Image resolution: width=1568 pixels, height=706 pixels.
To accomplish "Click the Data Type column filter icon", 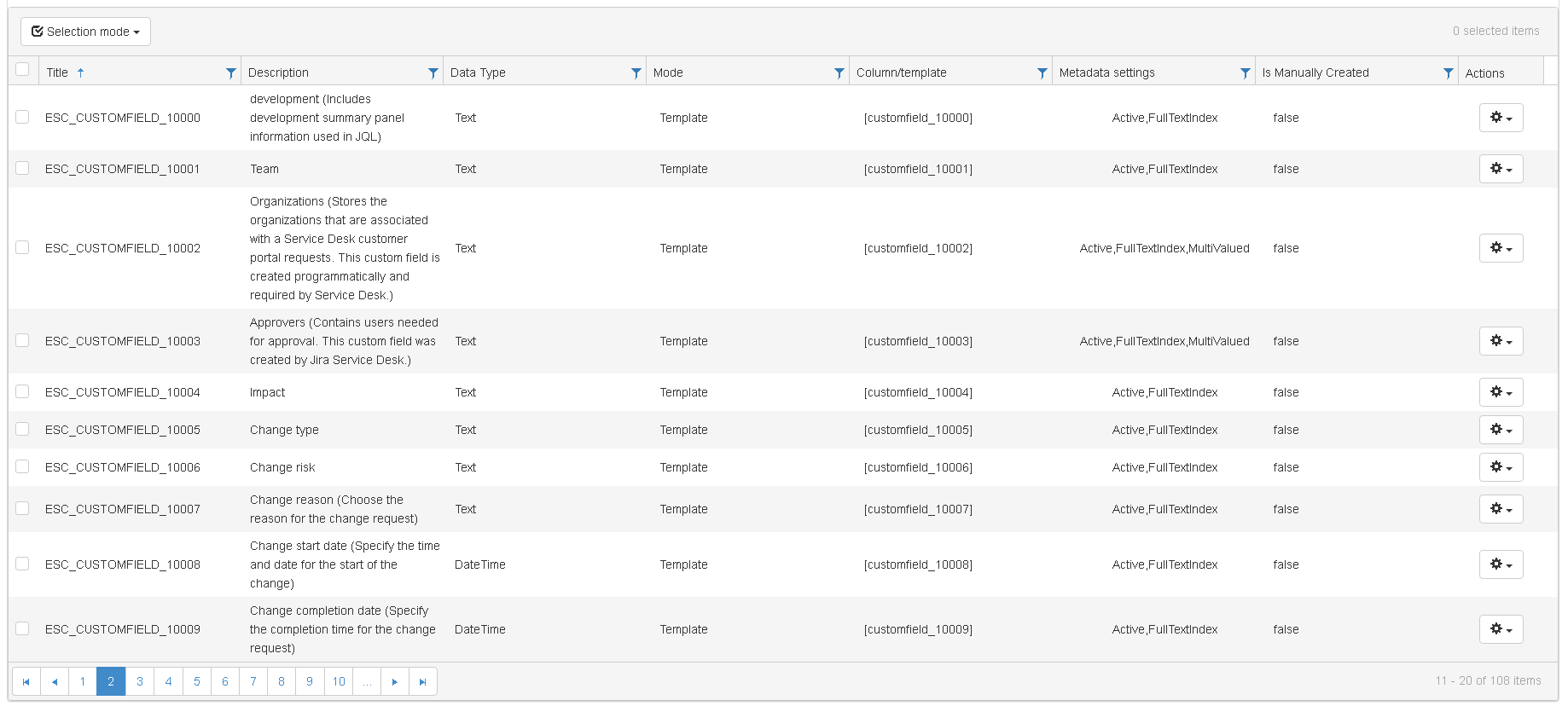I will [x=636, y=73].
